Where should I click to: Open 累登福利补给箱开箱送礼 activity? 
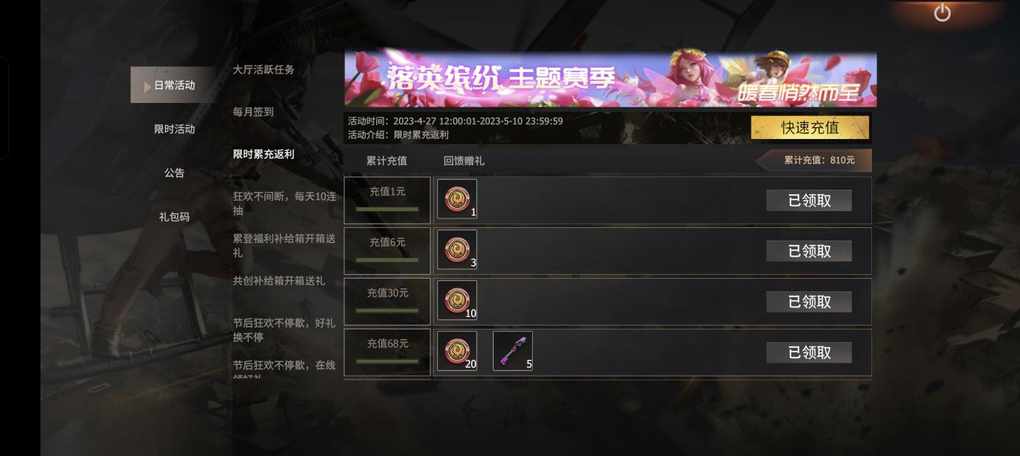point(285,245)
